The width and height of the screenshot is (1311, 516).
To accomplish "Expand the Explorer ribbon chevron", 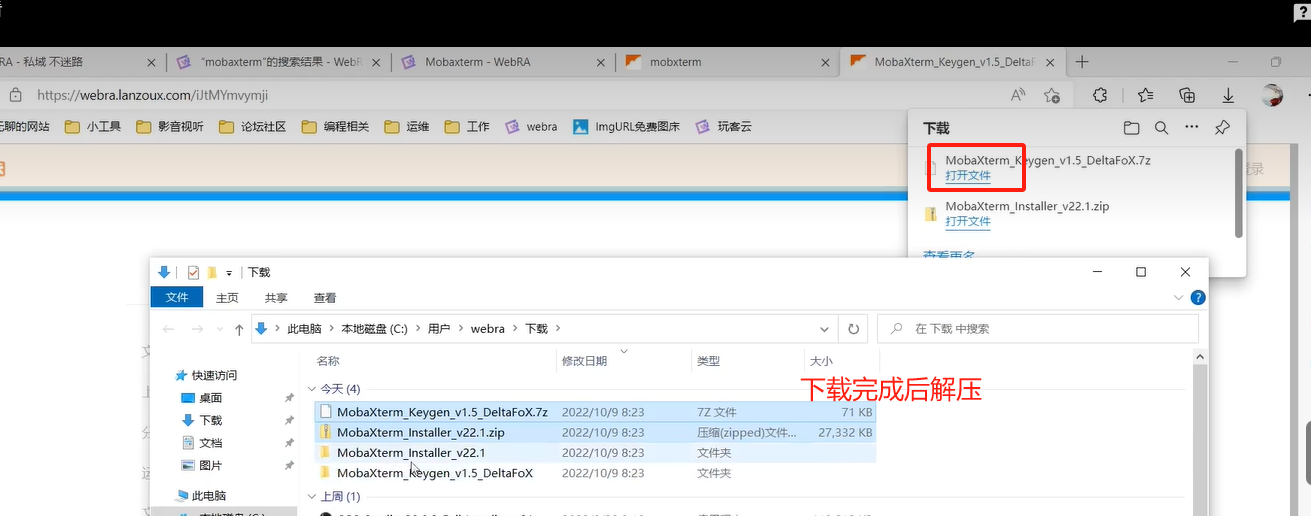I will coord(1177,298).
